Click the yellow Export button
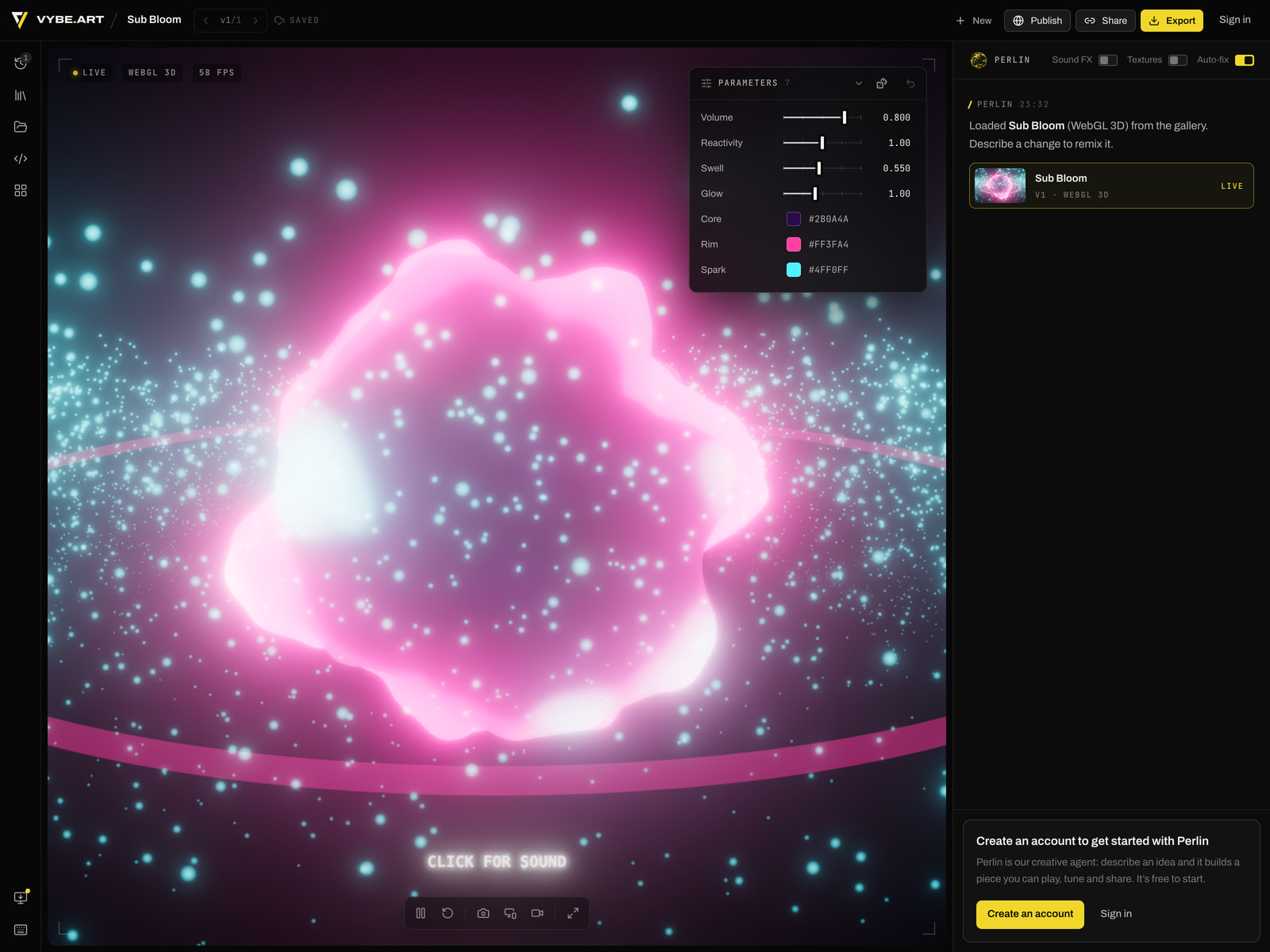1270x952 pixels. [1172, 21]
